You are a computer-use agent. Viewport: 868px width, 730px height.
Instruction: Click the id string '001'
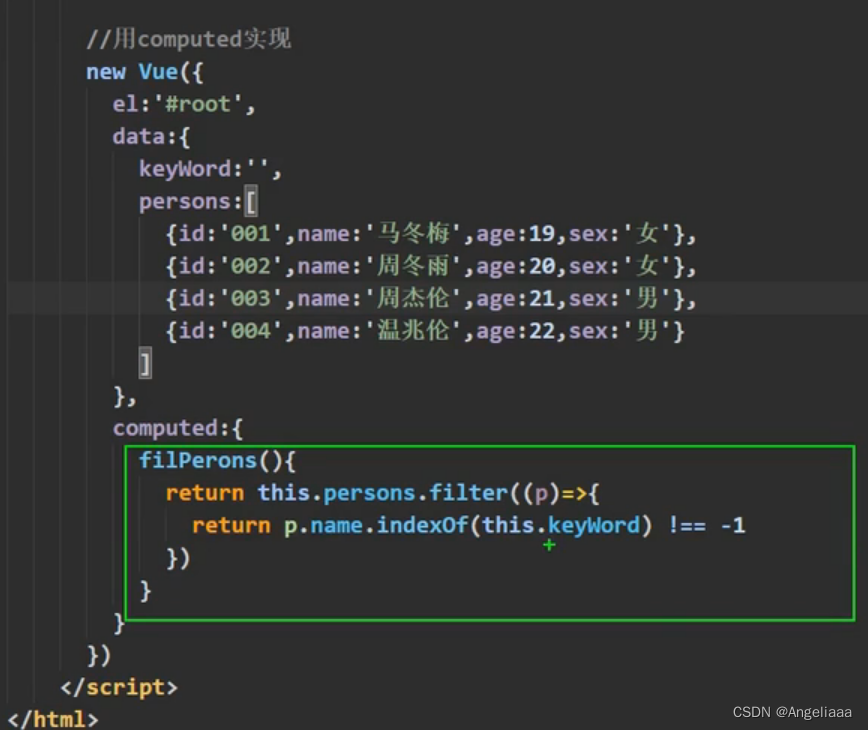251,234
